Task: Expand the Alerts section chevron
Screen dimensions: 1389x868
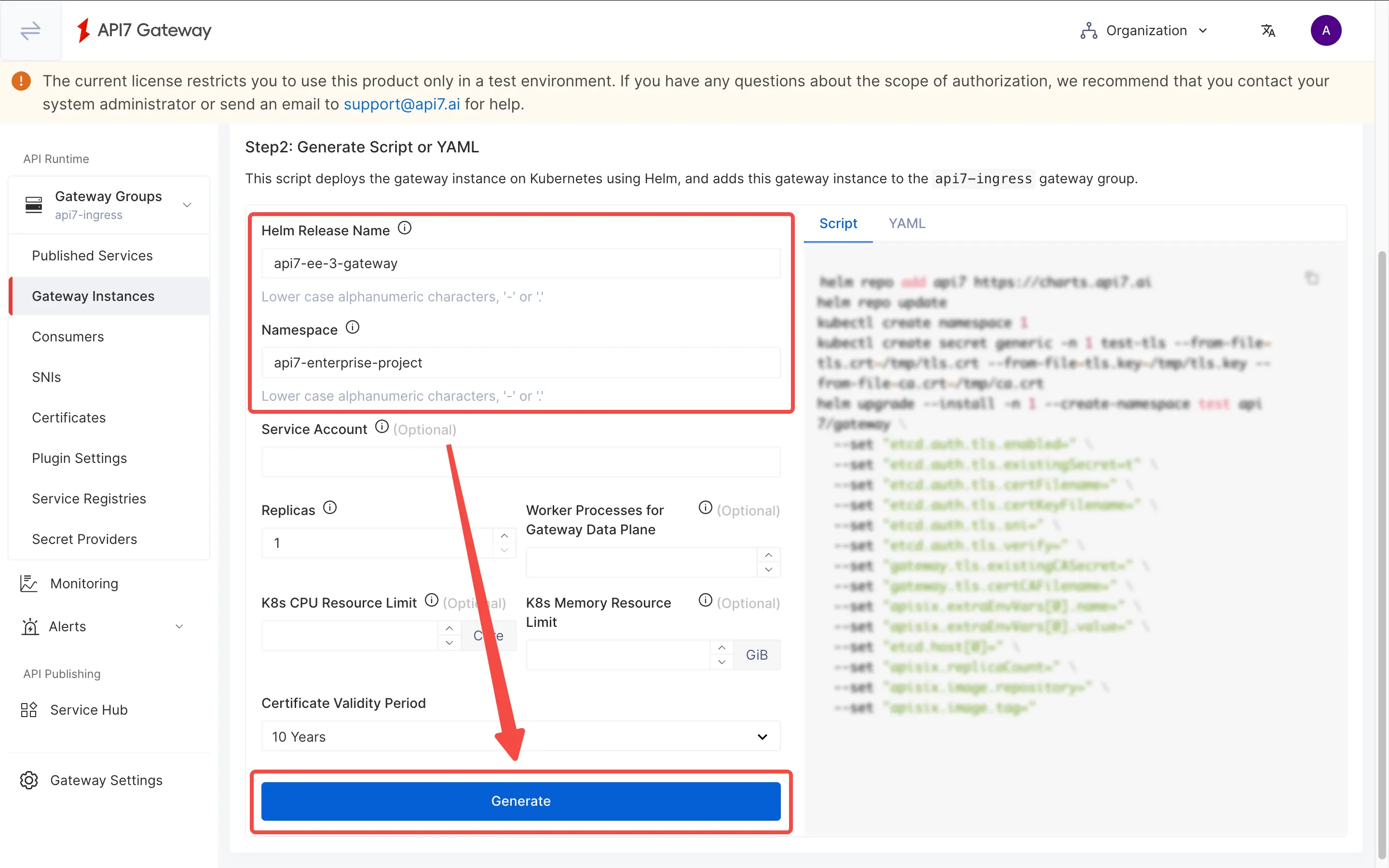Action: pos(179,626)
